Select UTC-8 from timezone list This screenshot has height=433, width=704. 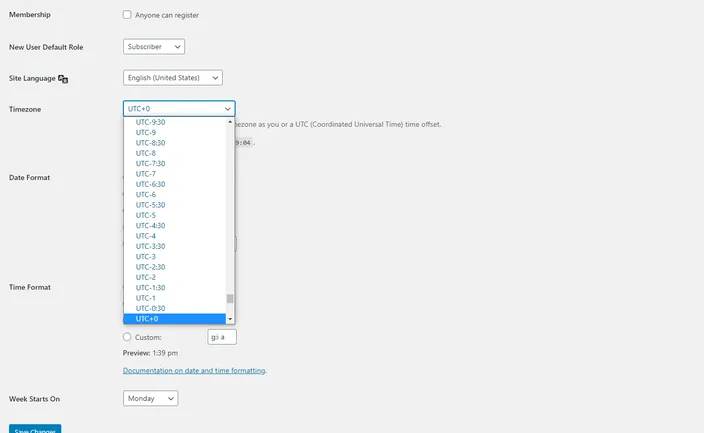tap(175, 153)
